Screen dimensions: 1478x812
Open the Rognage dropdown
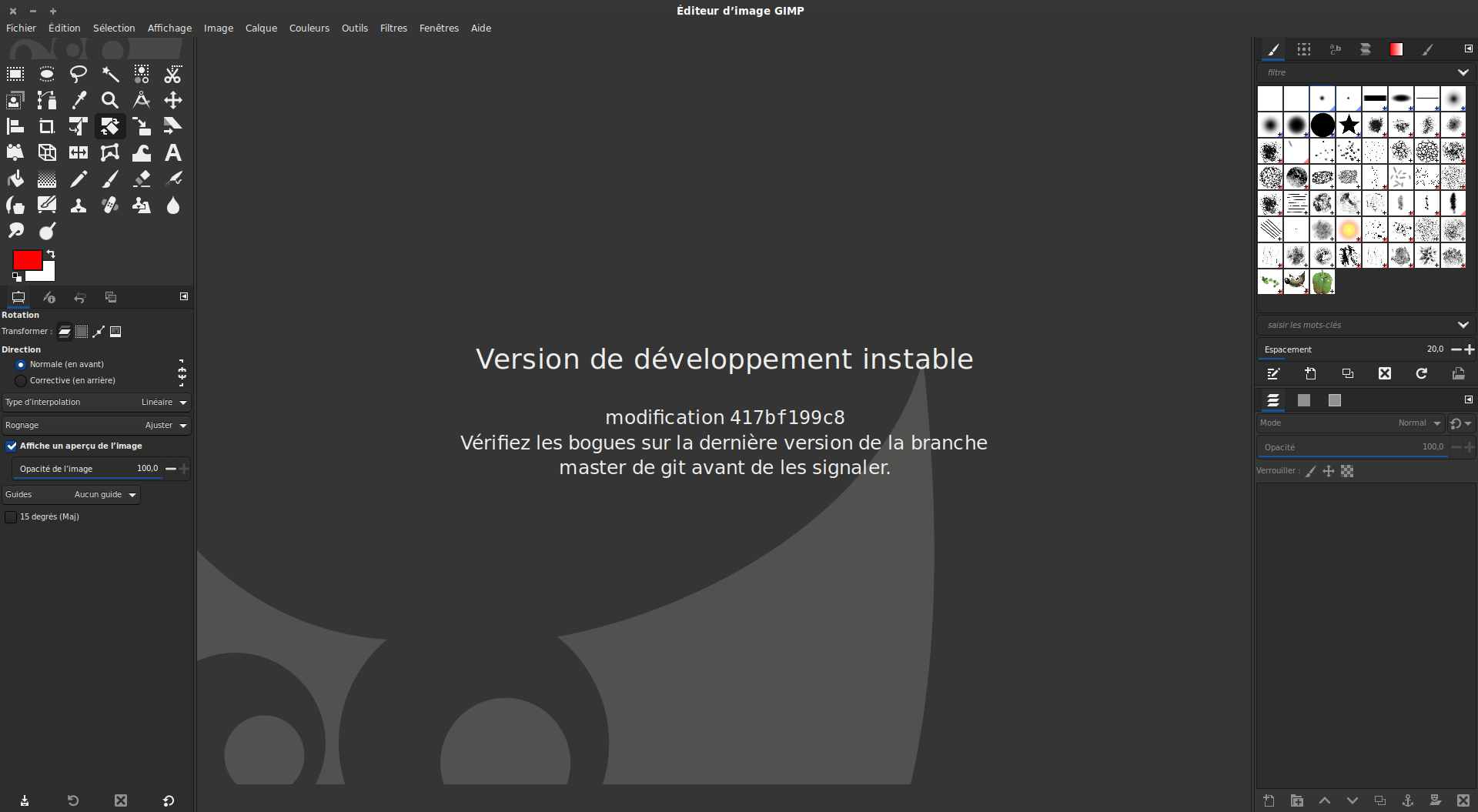96,426
